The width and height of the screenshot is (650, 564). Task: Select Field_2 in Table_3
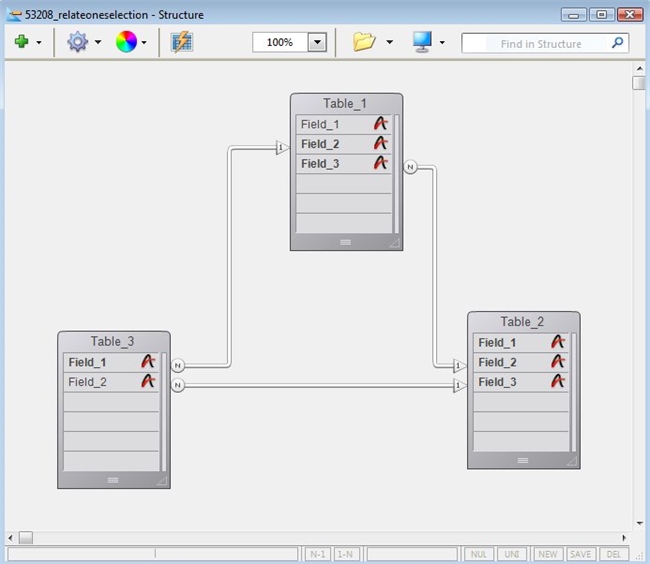coord(87,382)
